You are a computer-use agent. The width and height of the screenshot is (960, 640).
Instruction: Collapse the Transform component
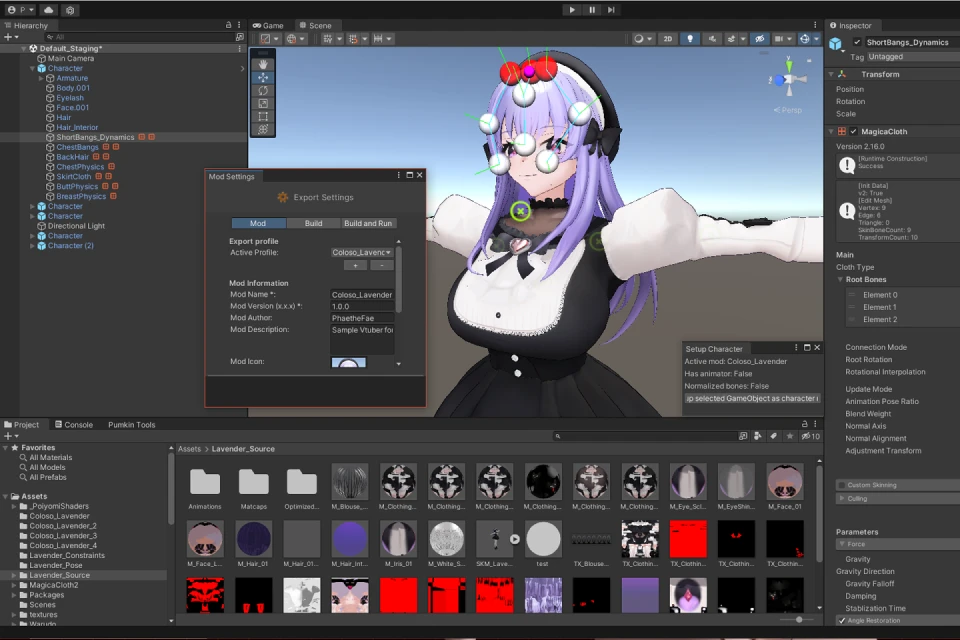click(831, 74)
